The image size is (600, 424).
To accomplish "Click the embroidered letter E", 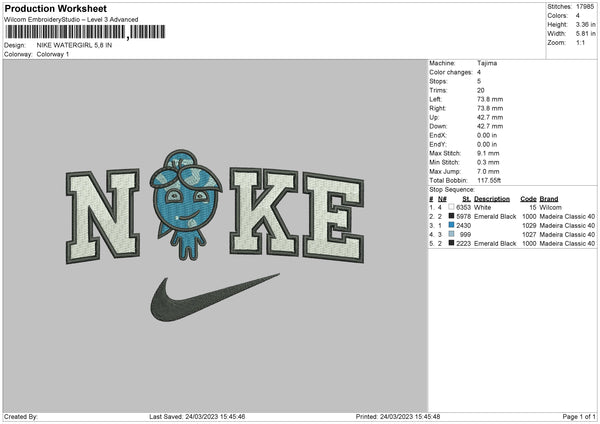I will [x=333, y=217].
